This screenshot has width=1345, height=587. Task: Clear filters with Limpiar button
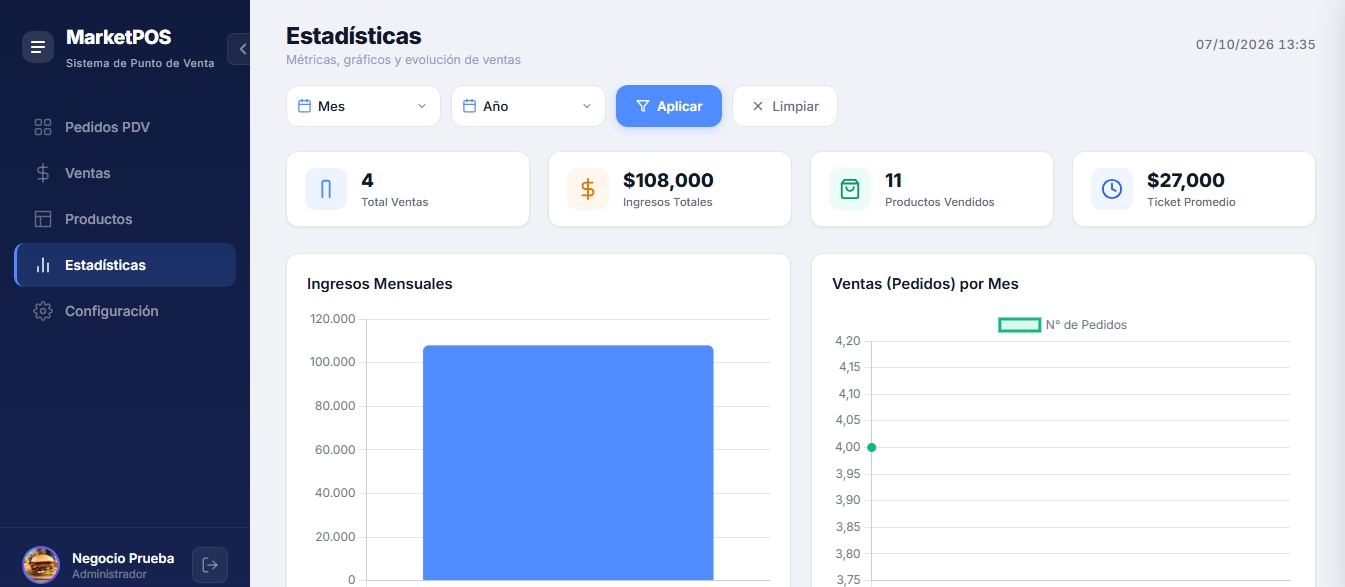[785, 106]
